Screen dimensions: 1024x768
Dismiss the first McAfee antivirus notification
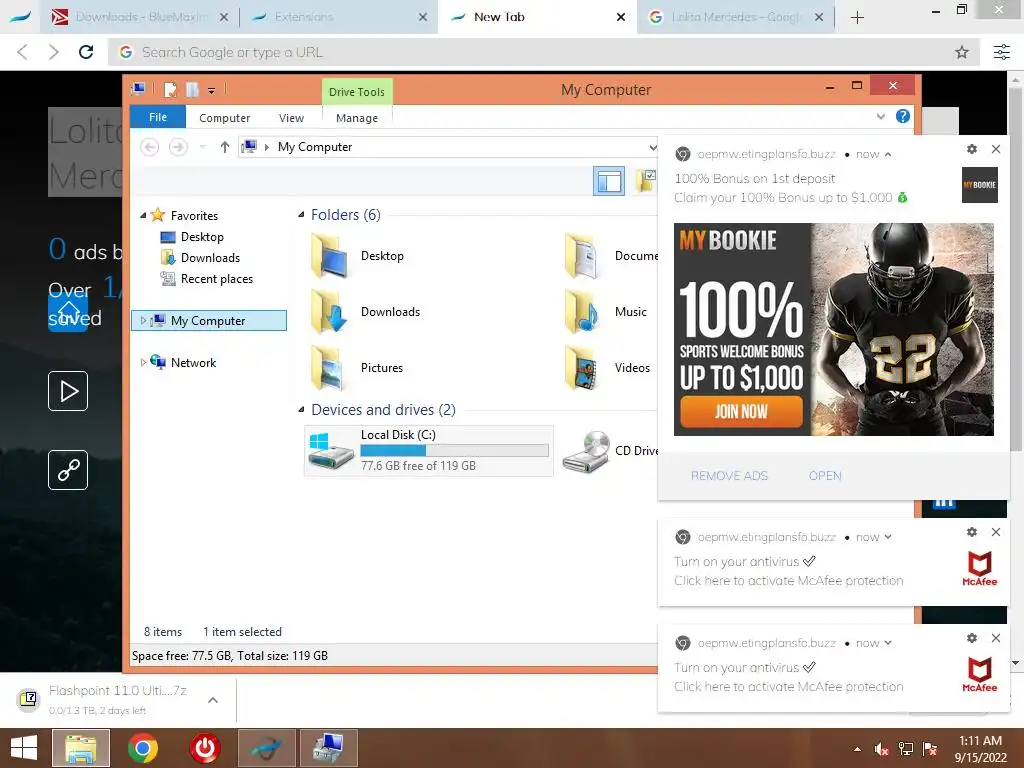tap(996, 532)
